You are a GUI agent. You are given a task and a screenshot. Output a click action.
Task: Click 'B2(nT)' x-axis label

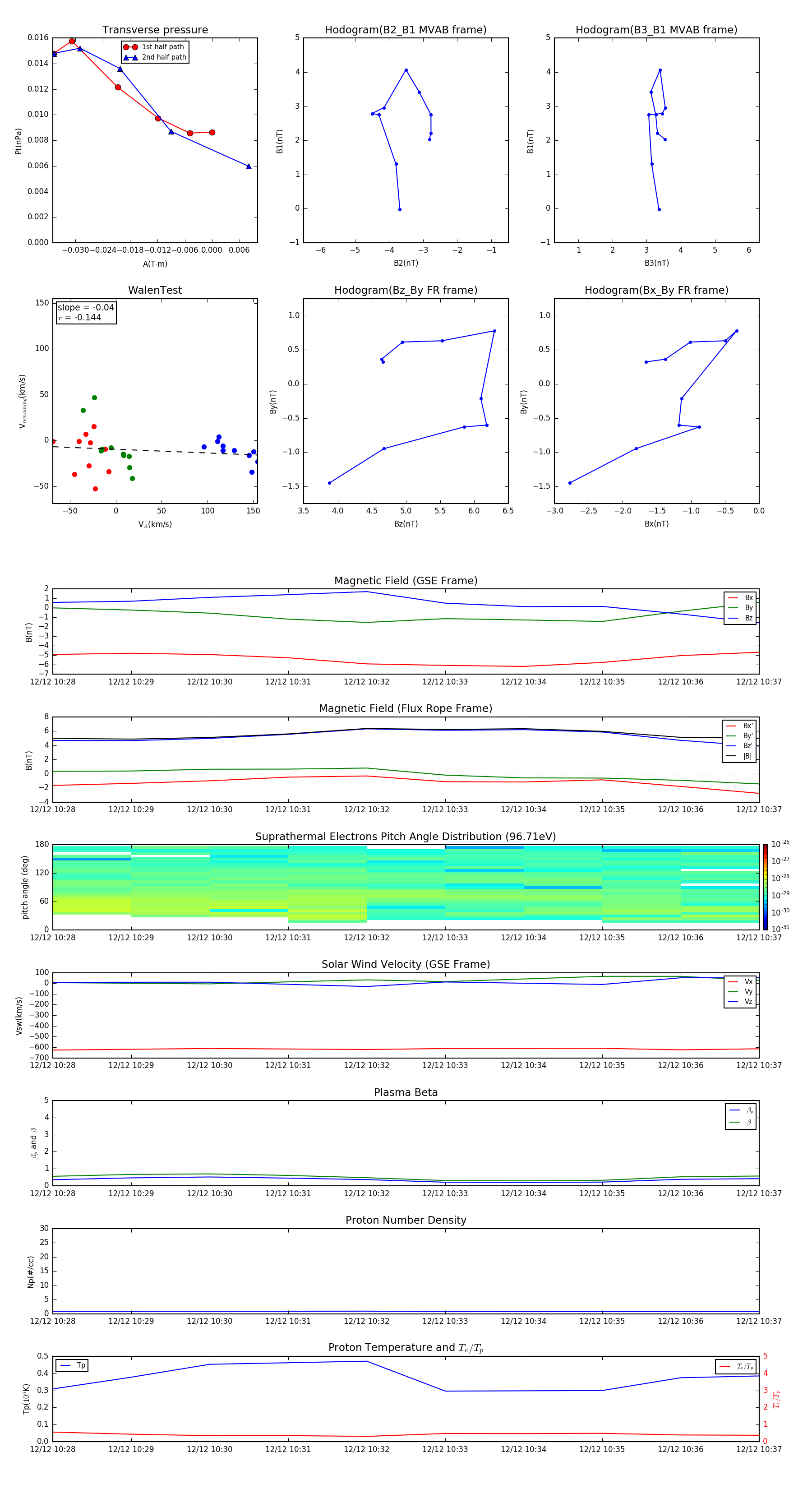406,263
